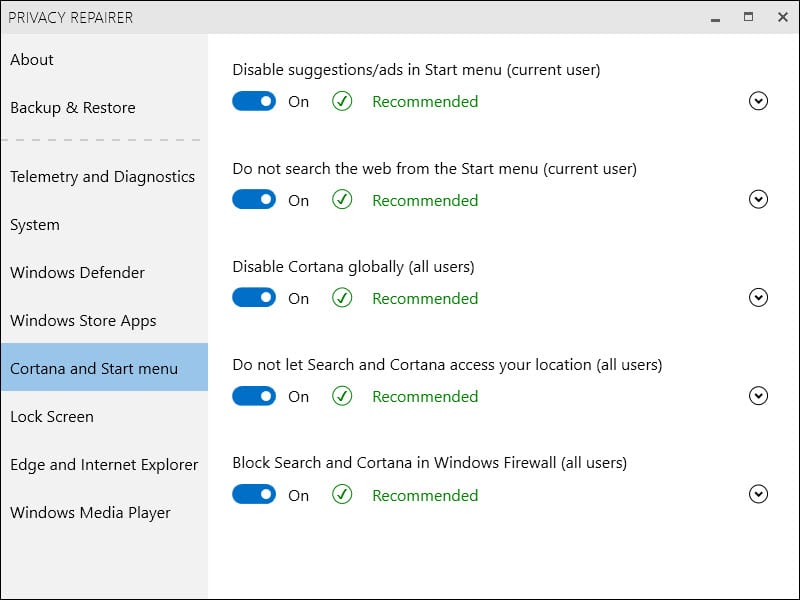This screenshot has width=800, height=600.
Task: Open the Windows Media Player category
Action: coord(104,512)
